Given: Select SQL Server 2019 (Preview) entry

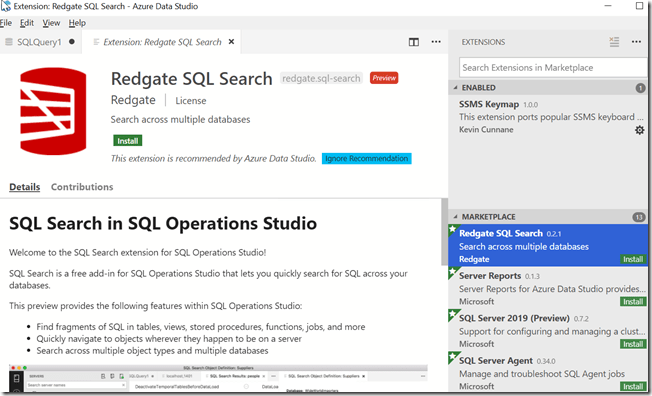Looking at the screenshot, I should click(x=548, y=331).
